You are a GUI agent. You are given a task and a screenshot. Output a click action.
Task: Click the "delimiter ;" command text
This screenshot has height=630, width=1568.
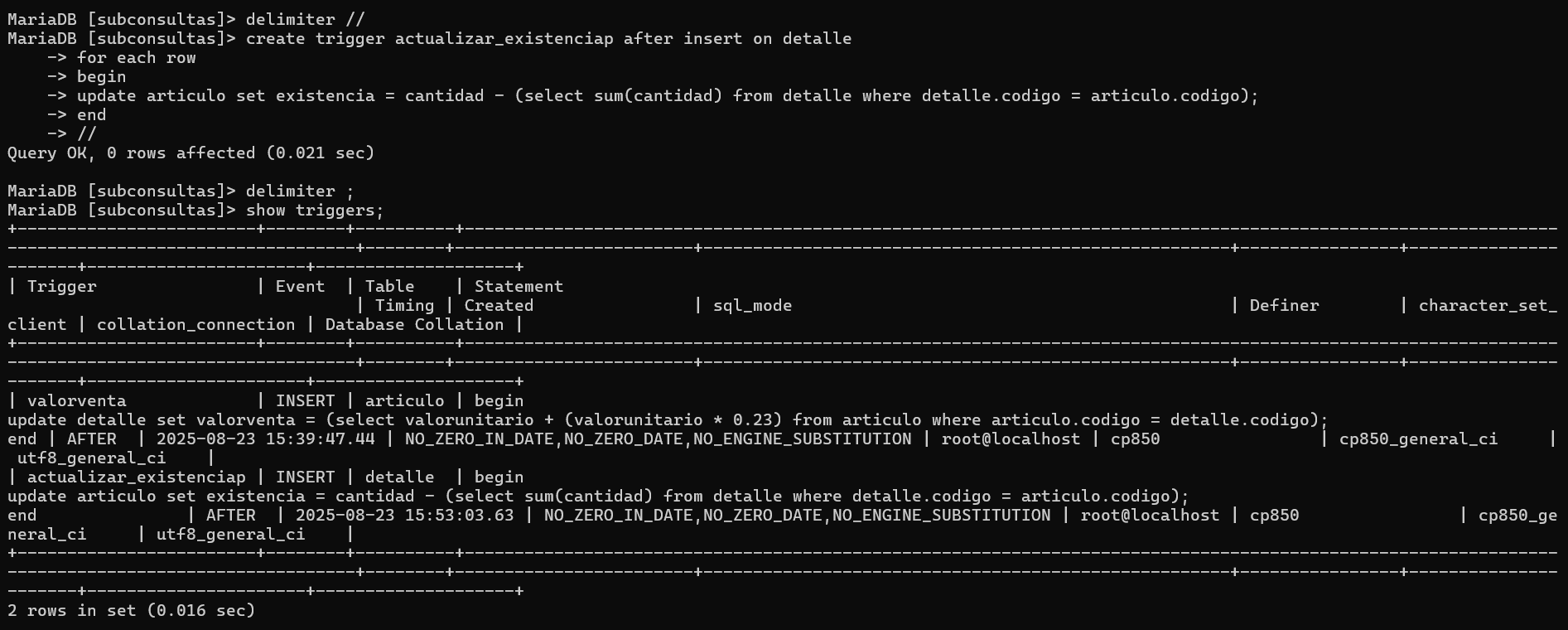click(x=300, y=191)
